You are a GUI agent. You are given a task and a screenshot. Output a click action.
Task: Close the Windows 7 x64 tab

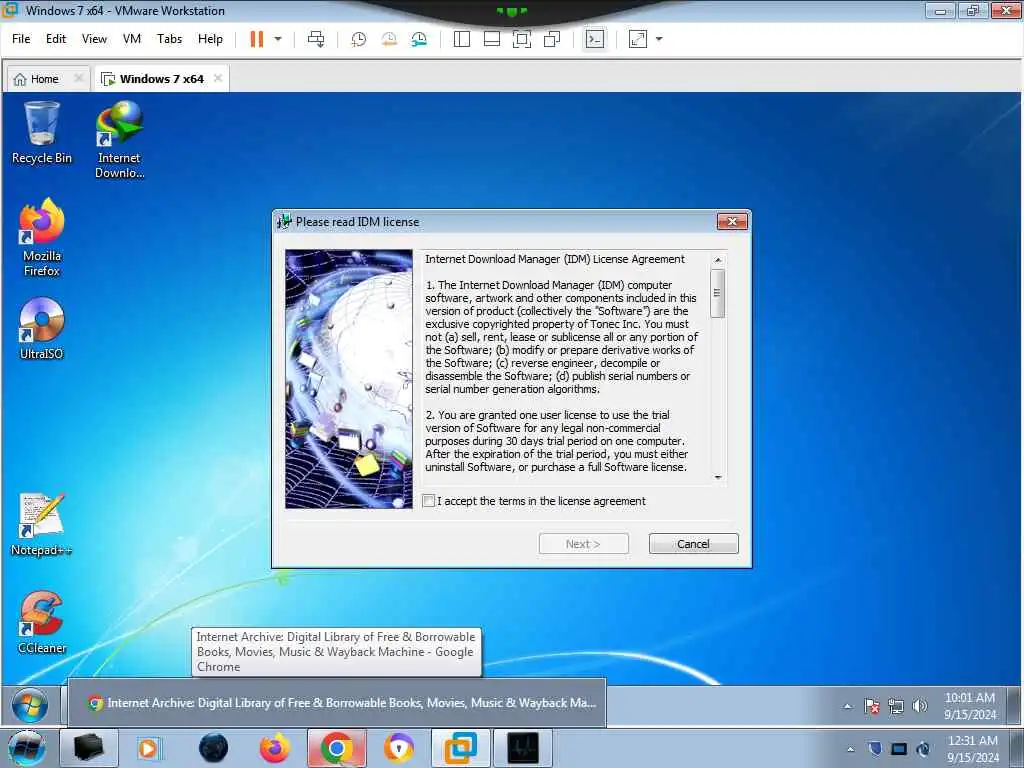(218, 78)
